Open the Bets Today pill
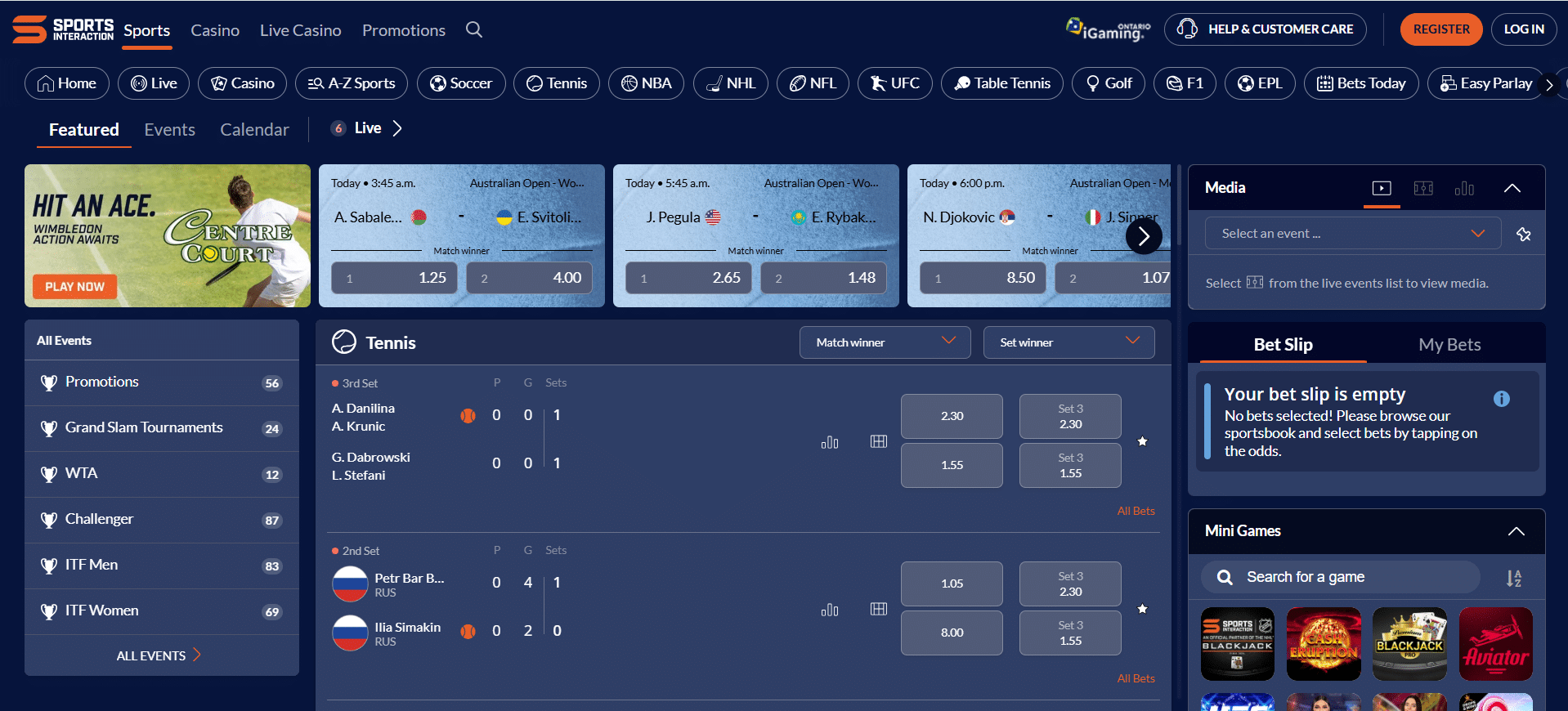1568x711 pixels. pos(1361,83)
